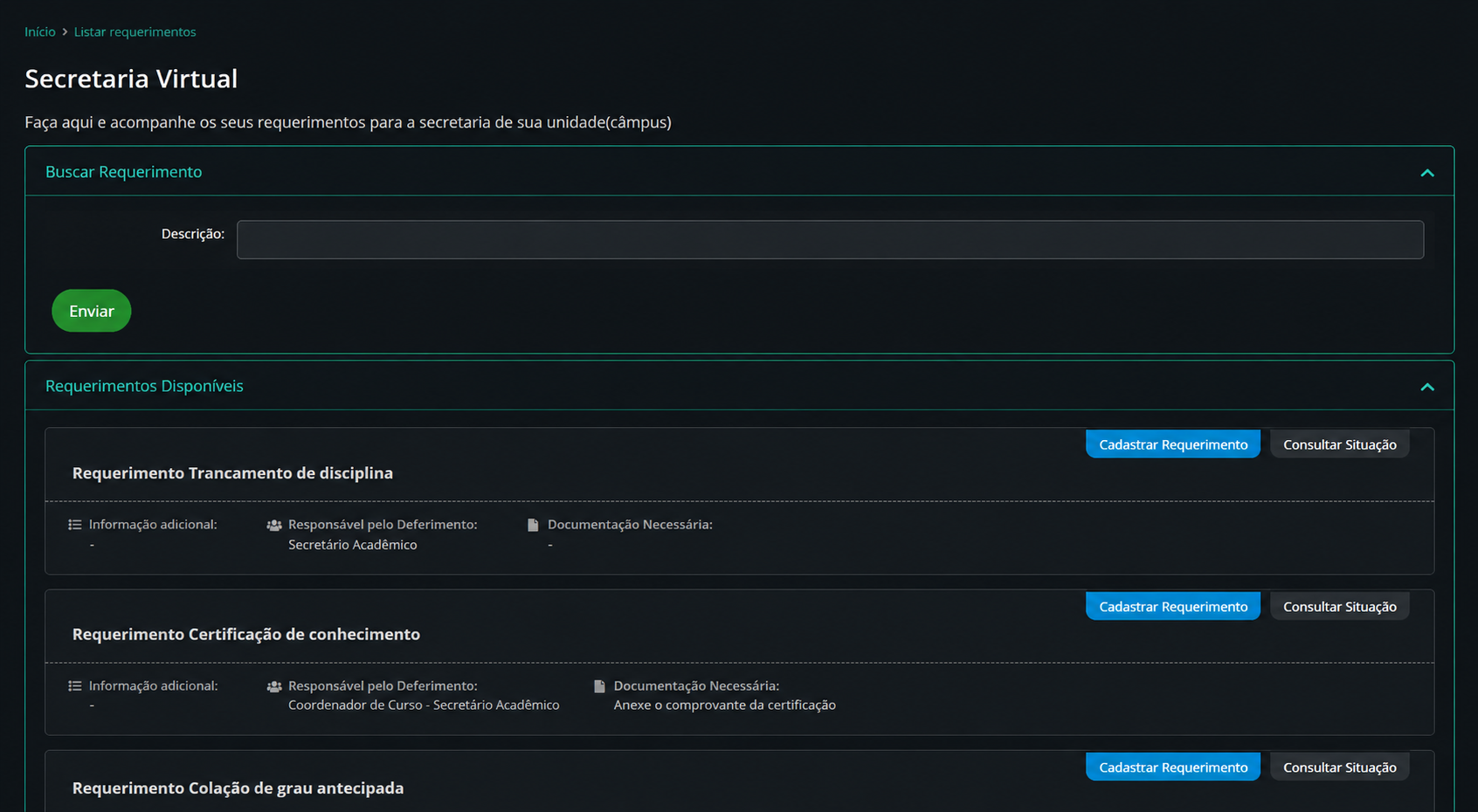Viewport: 1478px width, 812px height.
Task: Click the list icon in Certificação de conhecimento
Action: coord(75,686)
